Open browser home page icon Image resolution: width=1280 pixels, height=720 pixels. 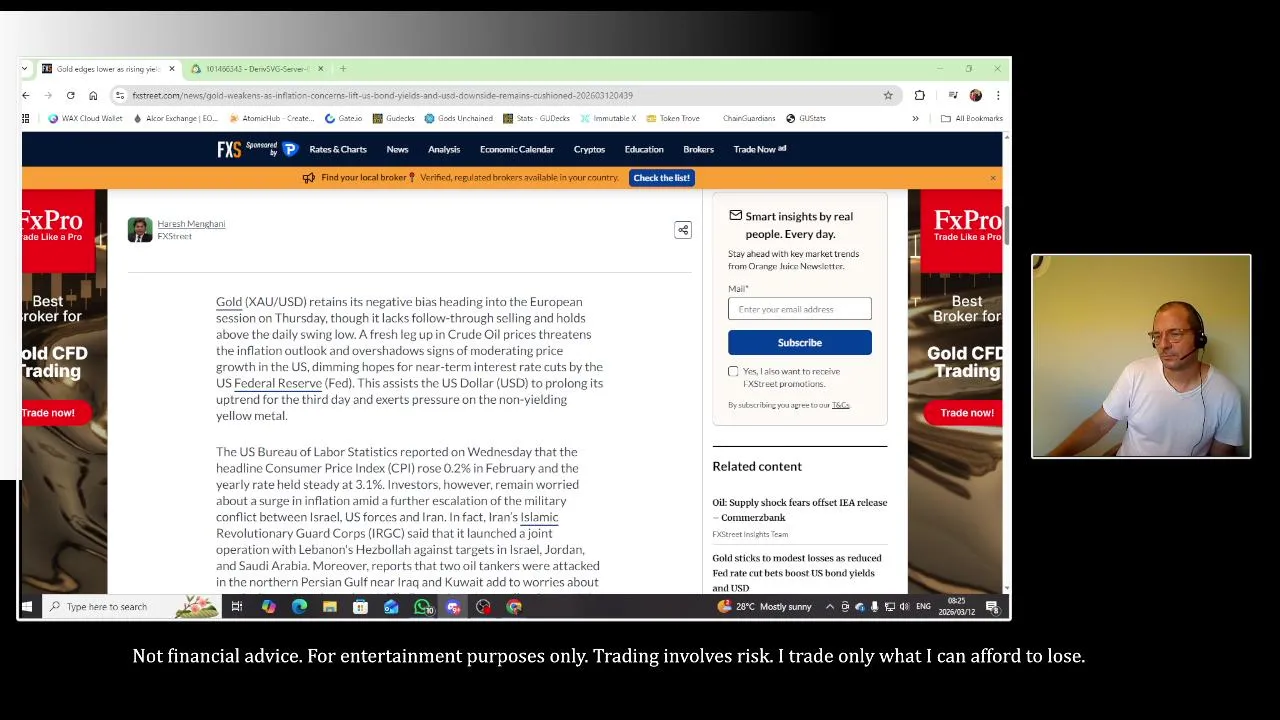pyautogui.click(x=93, y=95)
